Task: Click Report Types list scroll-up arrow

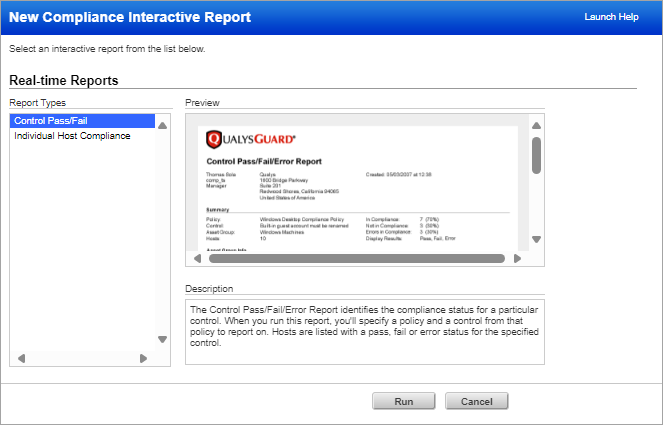Action: coord(162,126)
